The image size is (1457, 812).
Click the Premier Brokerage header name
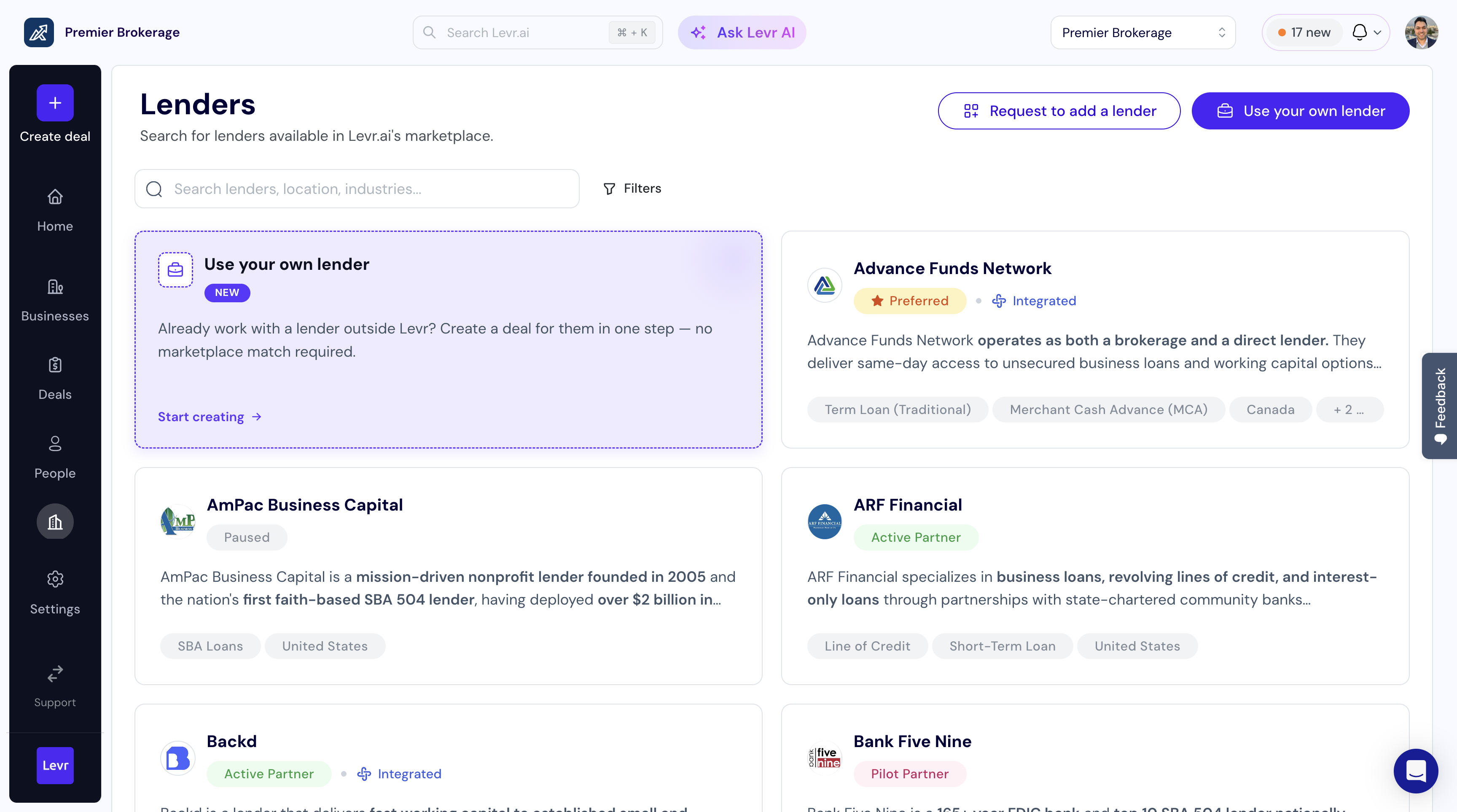pos(122,32)
